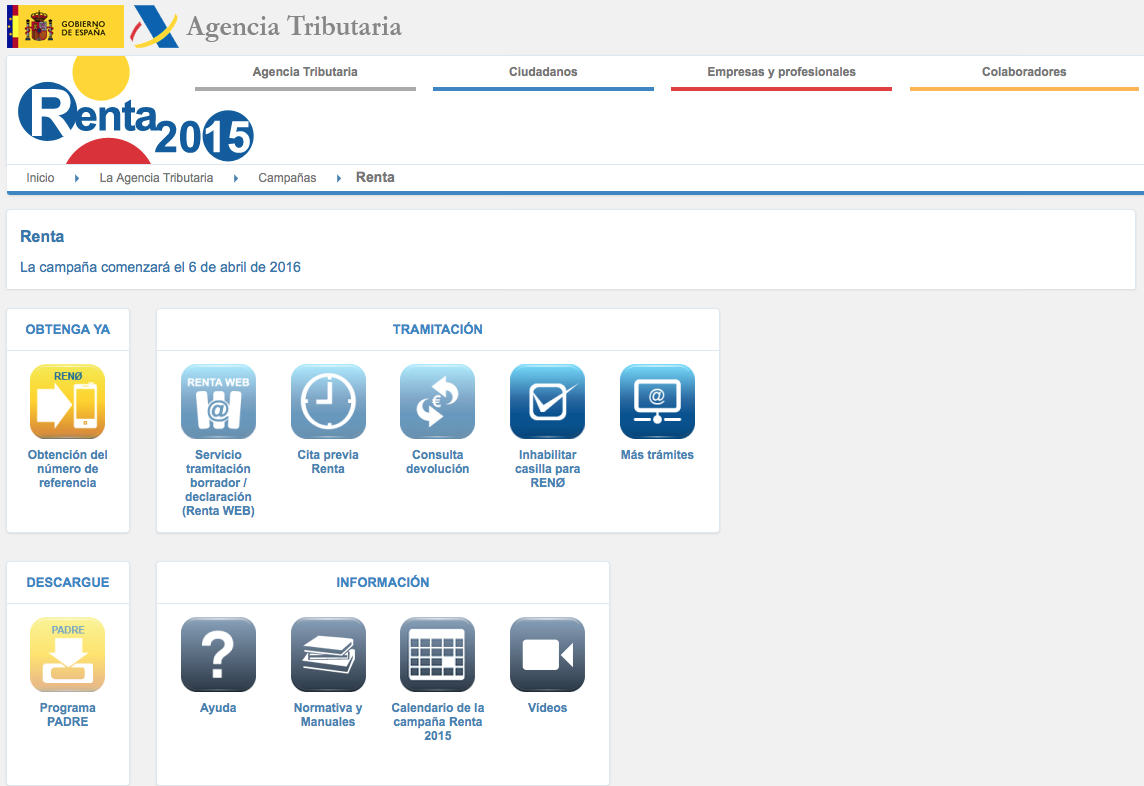Go to the Colaboradores tab
The width and height of the screenshot is (1144, 786).
pos(1024,72)
